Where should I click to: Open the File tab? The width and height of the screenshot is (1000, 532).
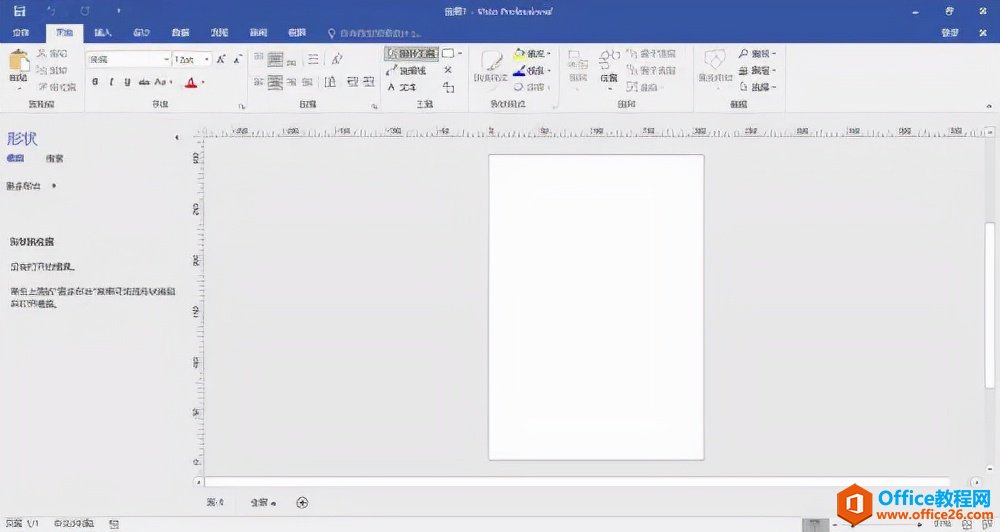pyautogui.click(x=21, y=33)
